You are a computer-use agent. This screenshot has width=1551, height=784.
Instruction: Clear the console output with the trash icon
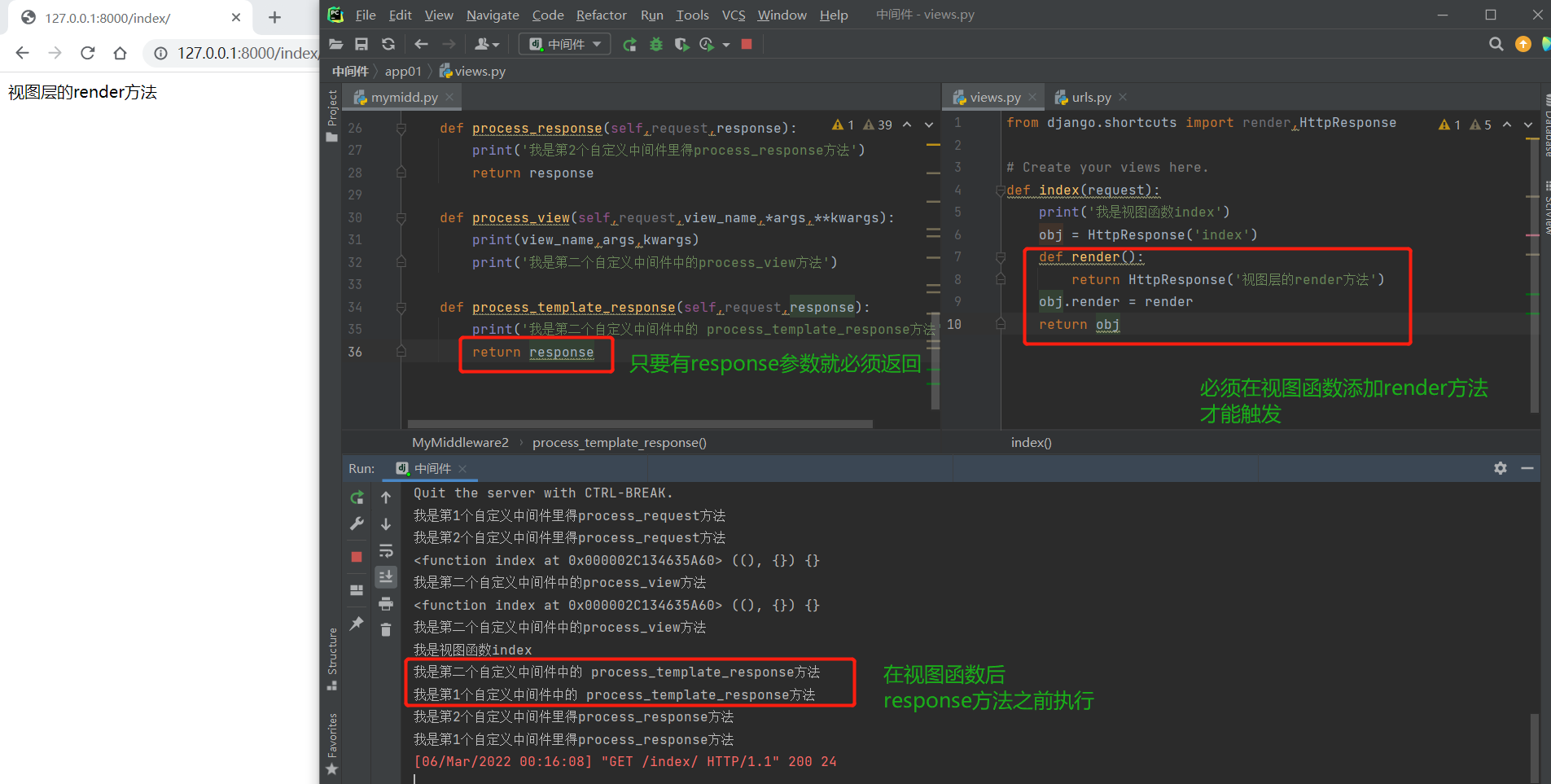386,629
